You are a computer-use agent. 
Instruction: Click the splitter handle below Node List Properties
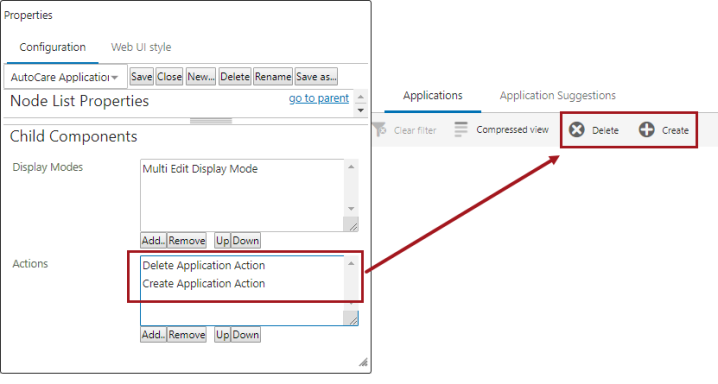coord(211,121)
